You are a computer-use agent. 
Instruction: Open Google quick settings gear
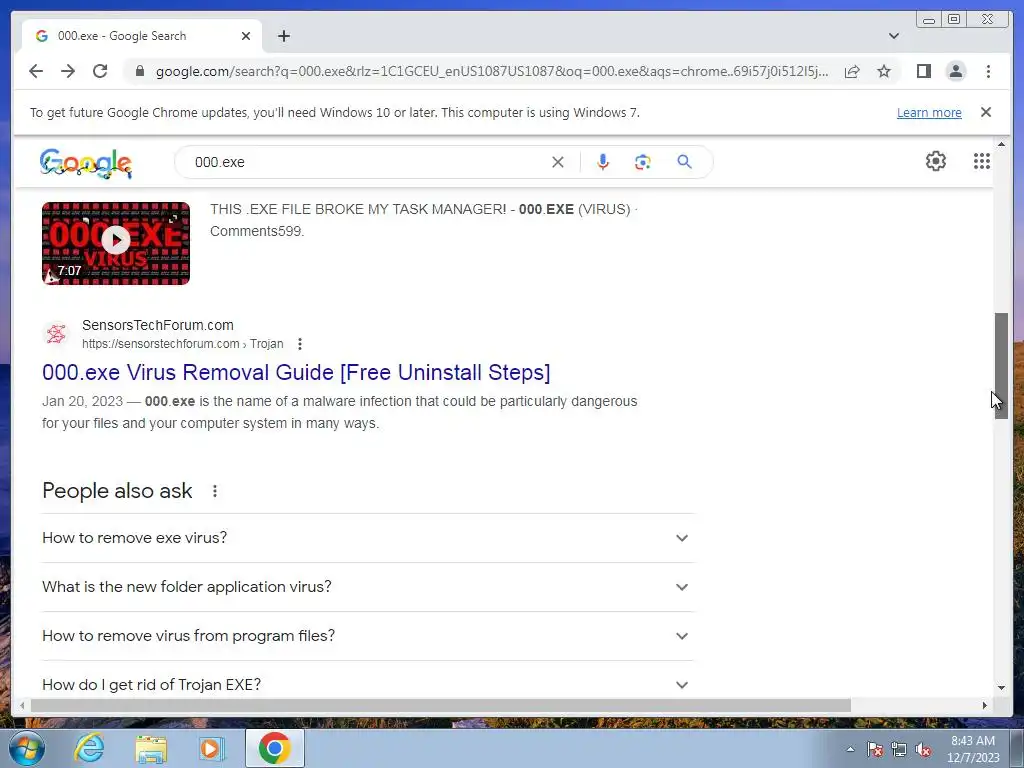pyautogui.click(x=936, y=161)
